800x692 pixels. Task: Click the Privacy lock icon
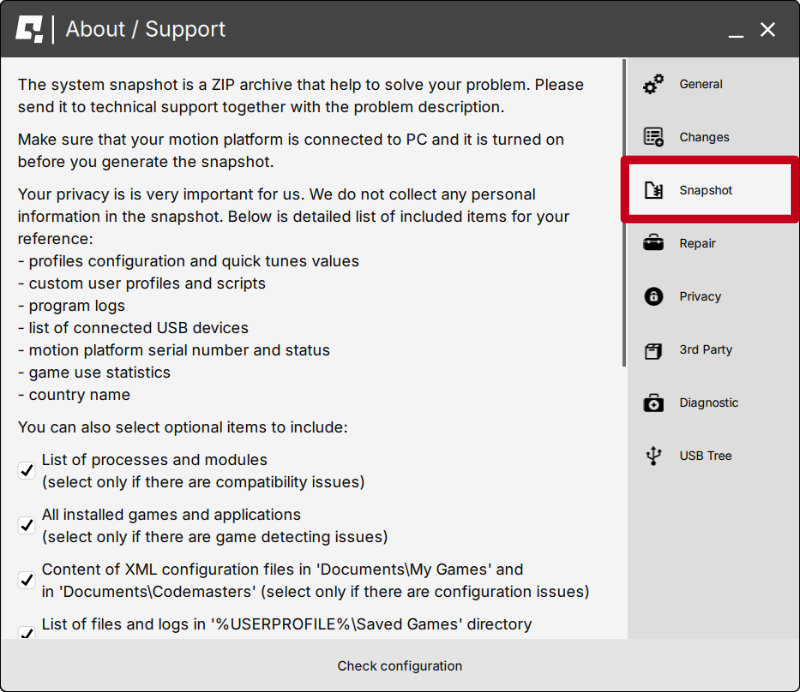pos(655,296)
